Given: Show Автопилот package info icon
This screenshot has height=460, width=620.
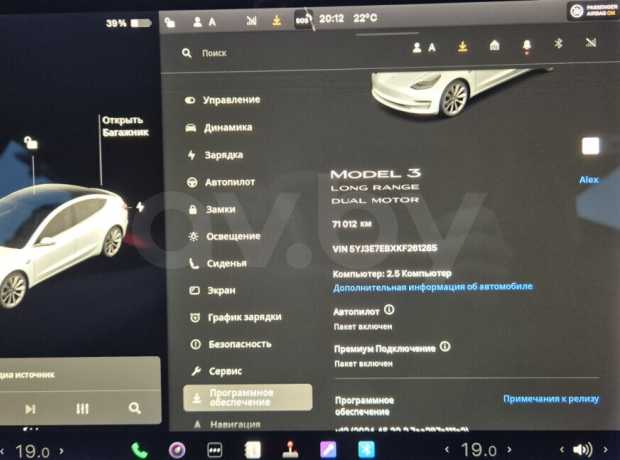Looking at the screenshot, I should (x=389, y=310).
